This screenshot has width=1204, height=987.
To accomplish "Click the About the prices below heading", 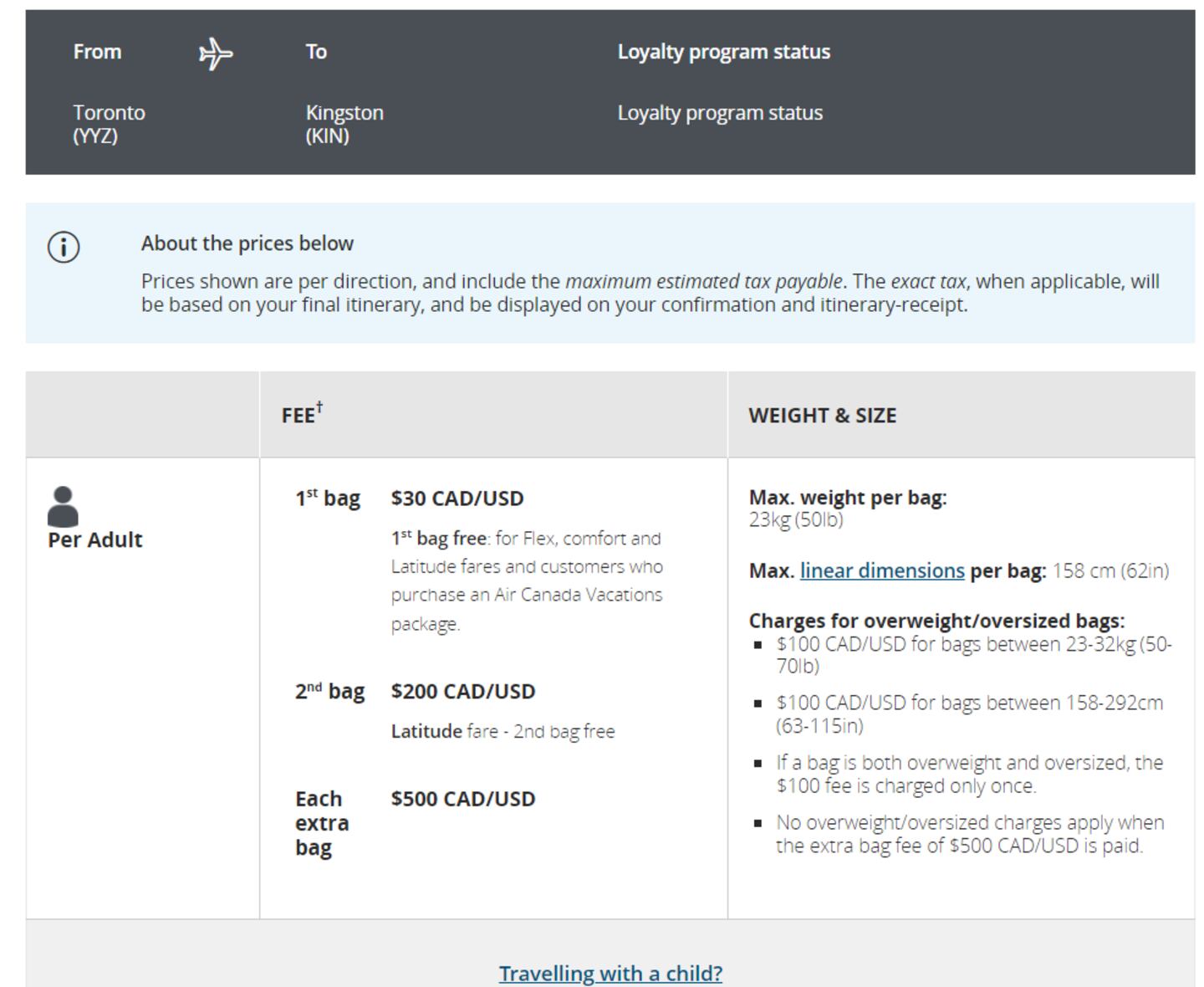I will pos(247,243).
